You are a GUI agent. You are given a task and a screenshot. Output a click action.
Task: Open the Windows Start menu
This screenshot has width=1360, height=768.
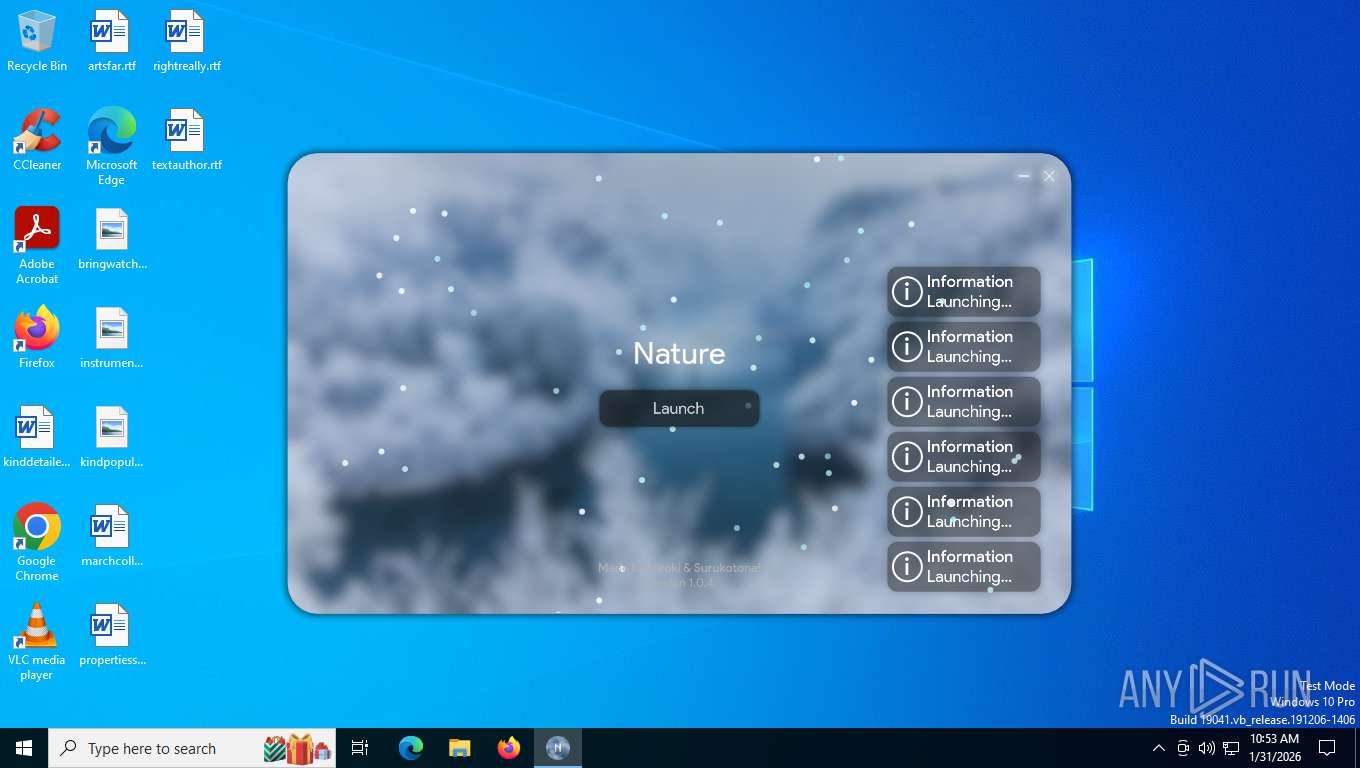click(24, 748)
